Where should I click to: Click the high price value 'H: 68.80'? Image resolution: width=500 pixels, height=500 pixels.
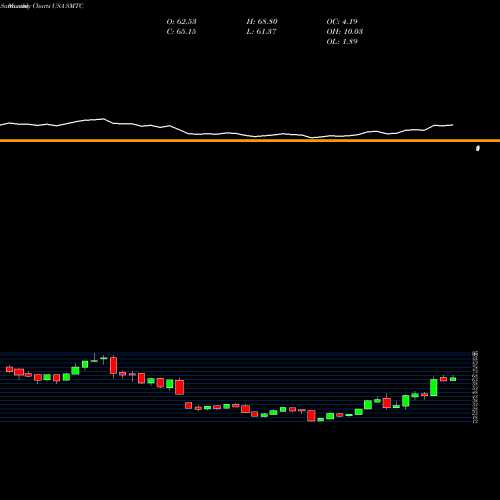262,22
